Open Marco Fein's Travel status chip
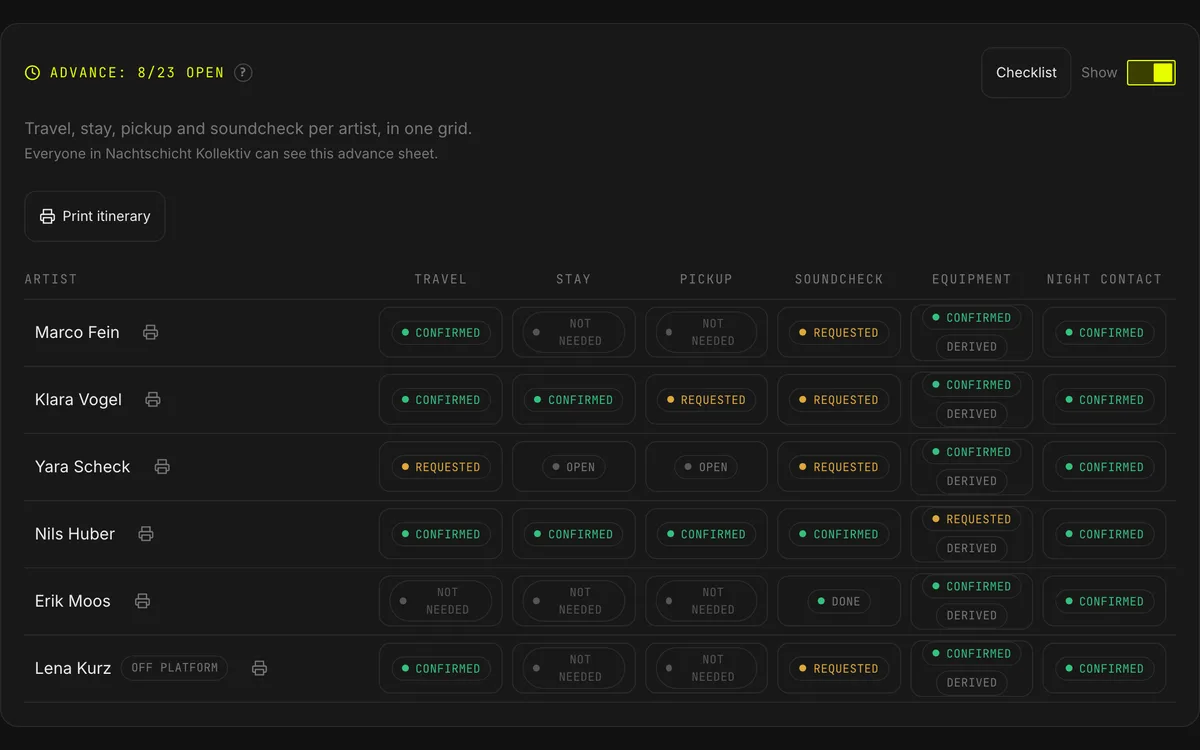This screenshot has width=1200, height=750. 441,333
